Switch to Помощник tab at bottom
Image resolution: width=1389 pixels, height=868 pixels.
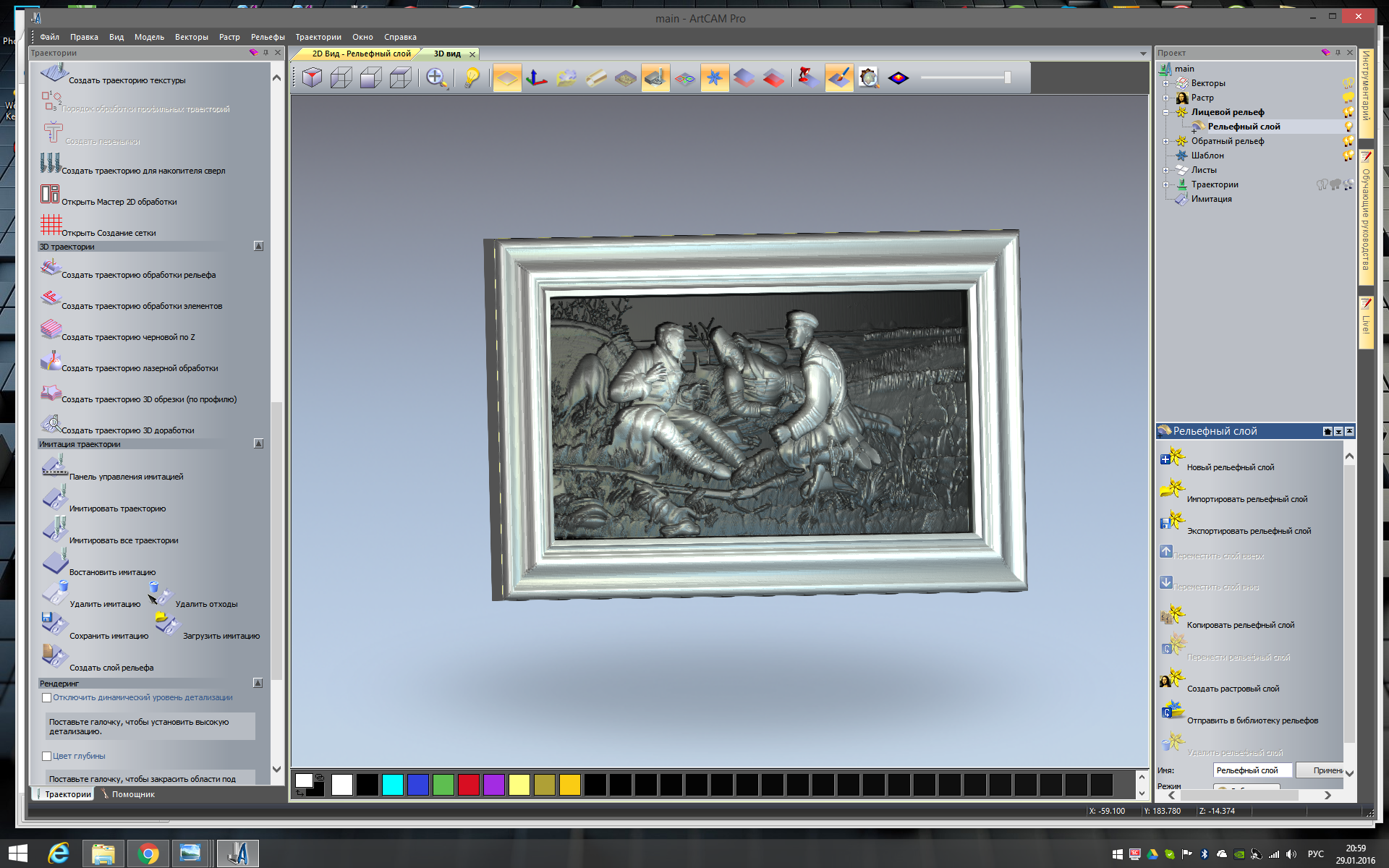click(x=132, y=794)
